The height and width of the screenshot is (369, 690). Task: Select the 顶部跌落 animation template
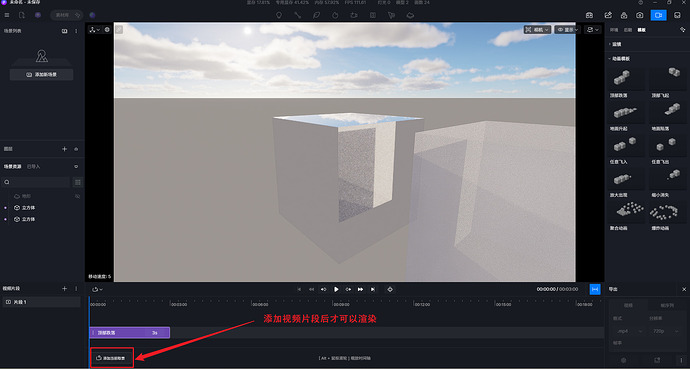pyautogui.click(x=626, y=79)
